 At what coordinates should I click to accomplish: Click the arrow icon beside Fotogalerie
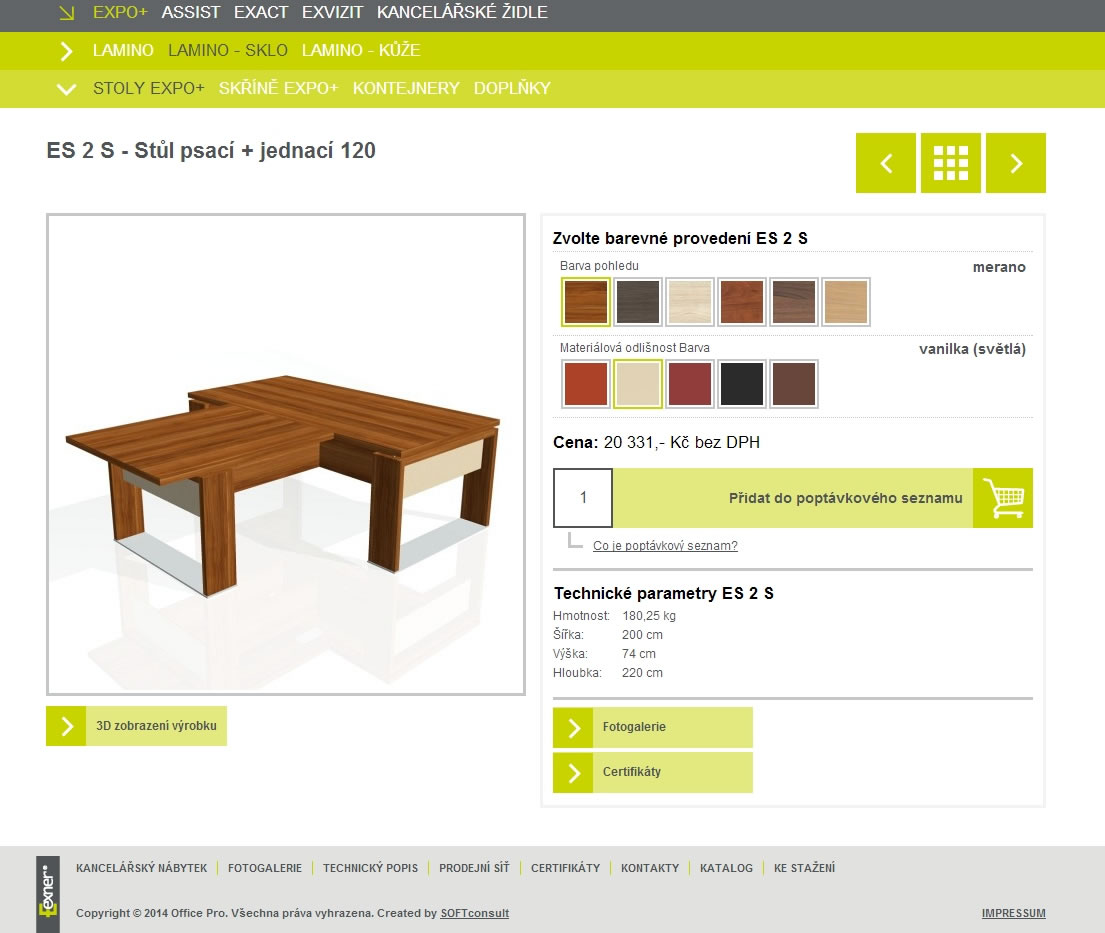click(x=573, y=727)
